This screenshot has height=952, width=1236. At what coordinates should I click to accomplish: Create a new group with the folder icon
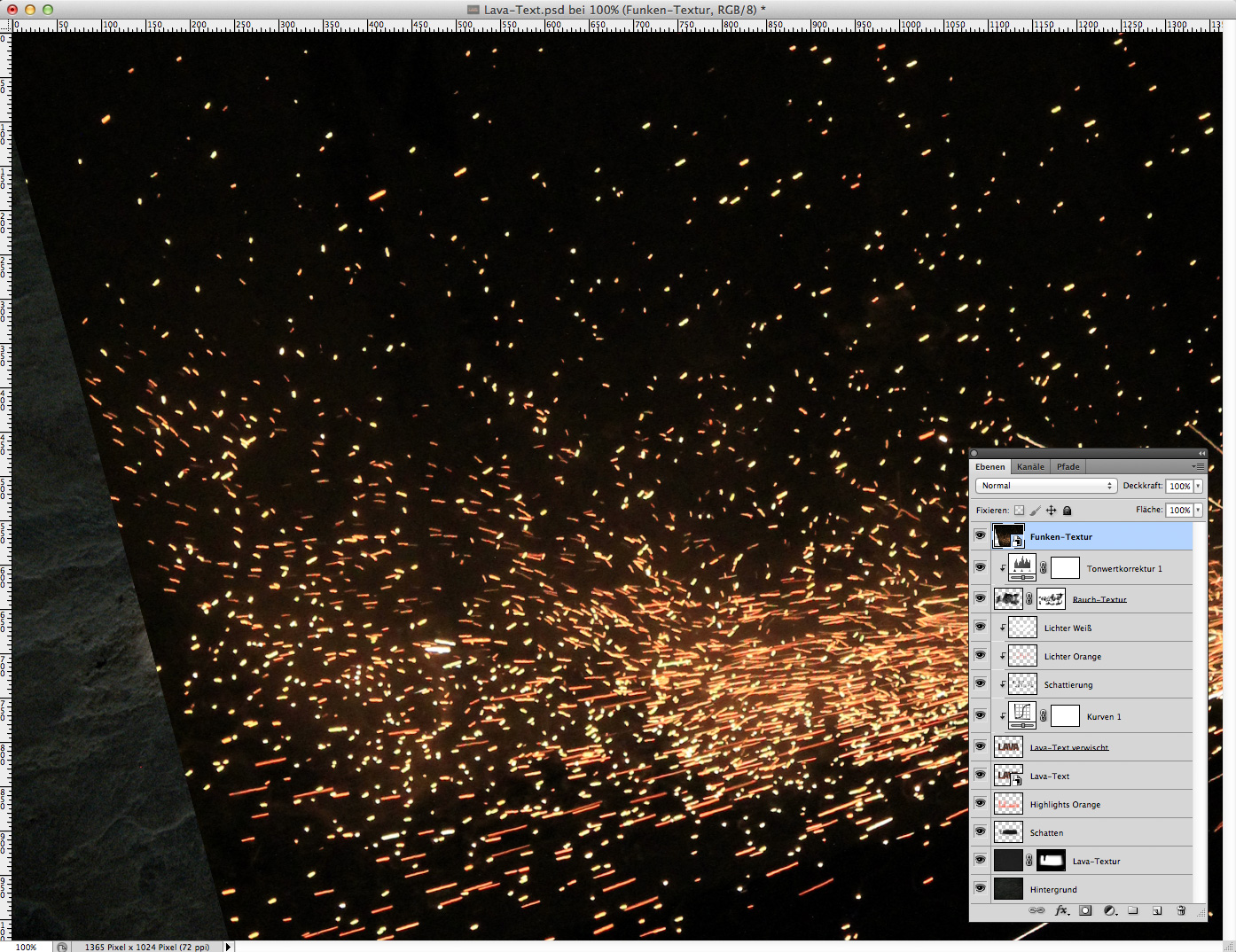[x=1133, y=910]
